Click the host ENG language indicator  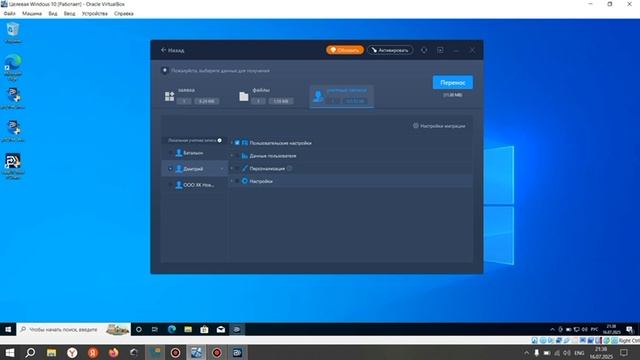(579, 353)
